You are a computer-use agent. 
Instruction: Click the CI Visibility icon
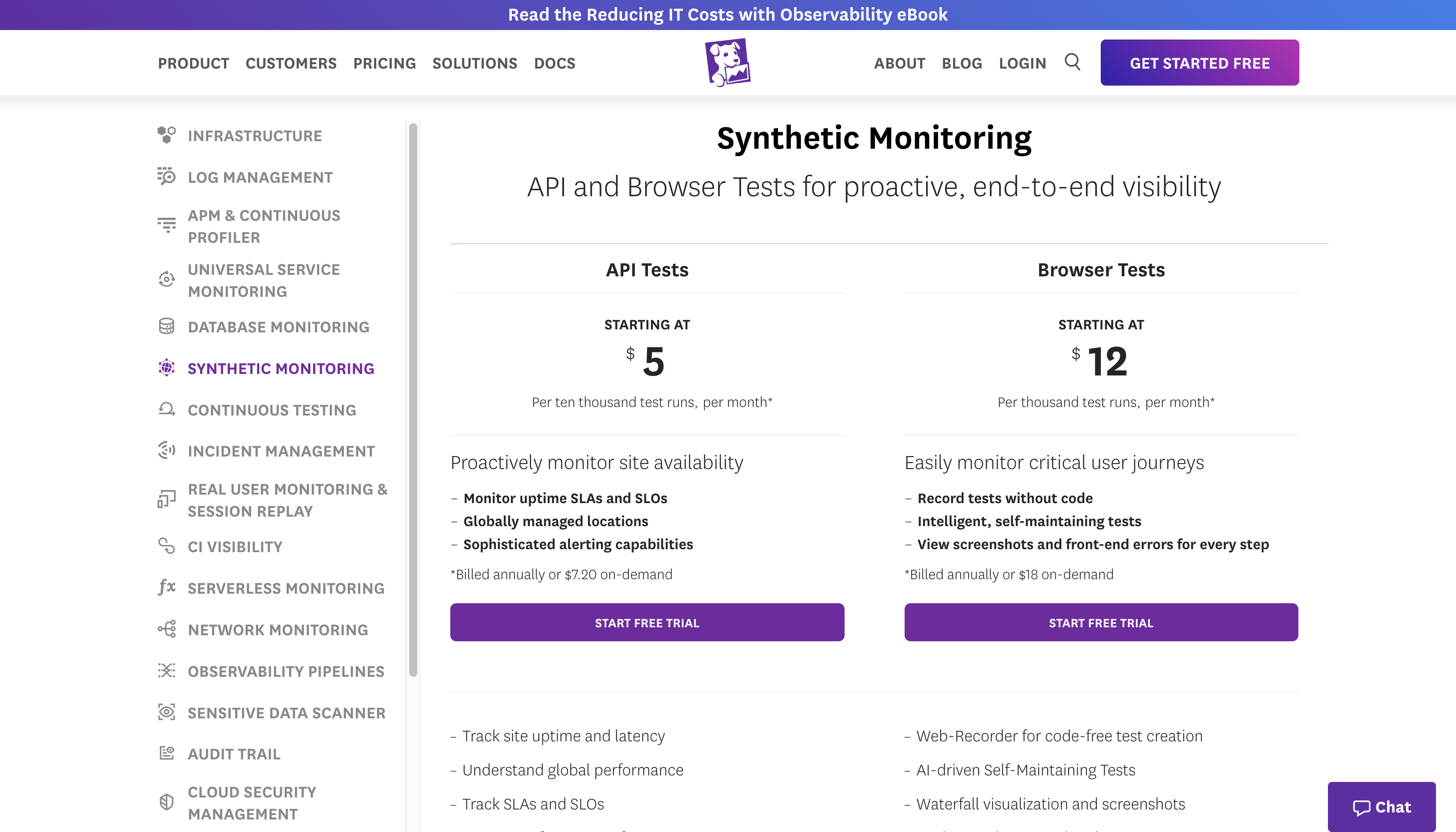pos(166,546)
